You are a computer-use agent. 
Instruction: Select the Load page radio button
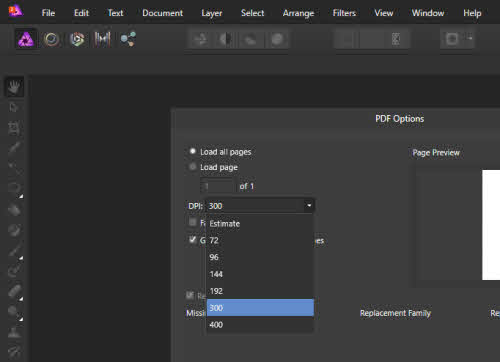pos(193,166)
